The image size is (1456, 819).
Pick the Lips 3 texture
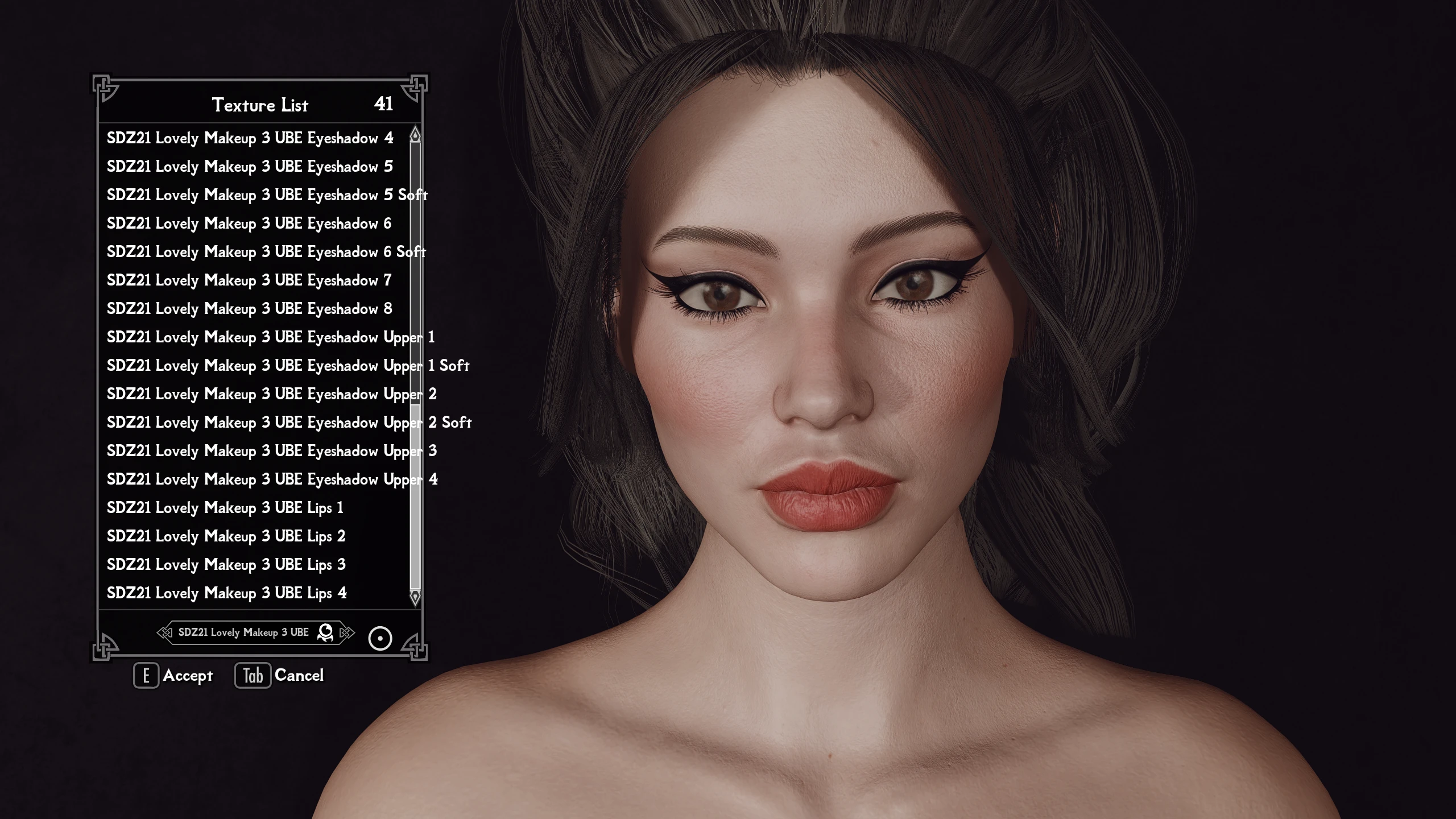coord(226,565)
